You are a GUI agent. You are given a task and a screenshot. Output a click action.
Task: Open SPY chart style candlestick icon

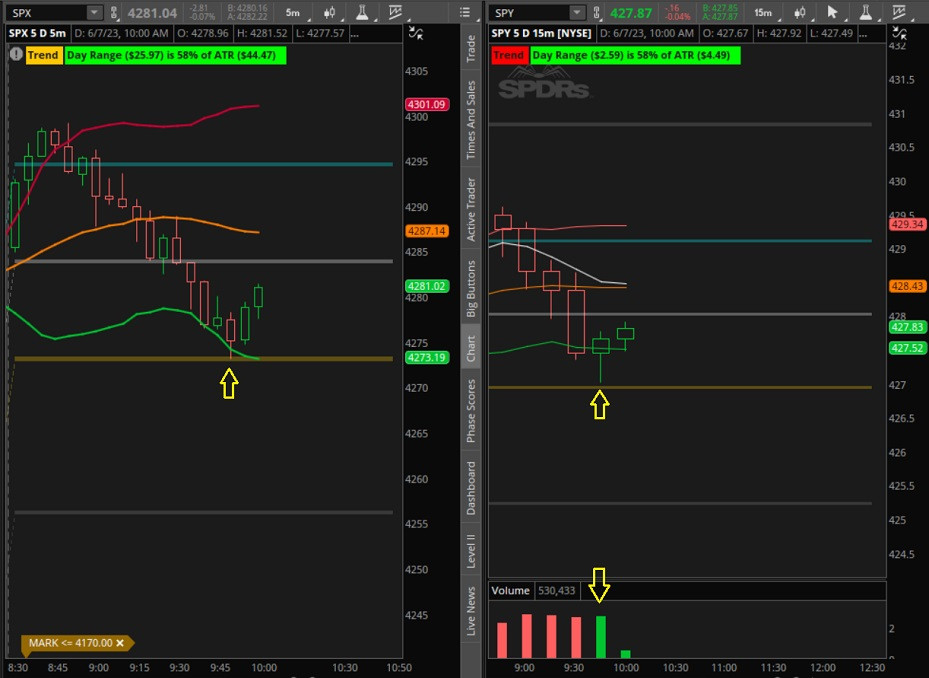point(800,12)
